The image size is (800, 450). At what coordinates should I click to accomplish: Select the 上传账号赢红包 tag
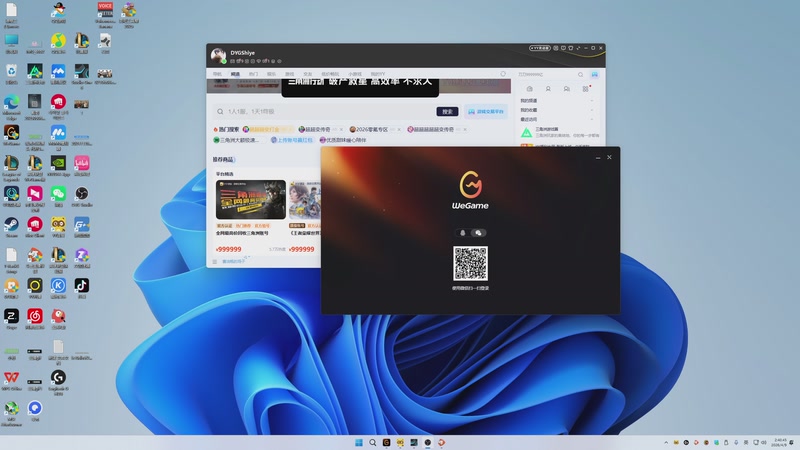[x=292, y=140]
